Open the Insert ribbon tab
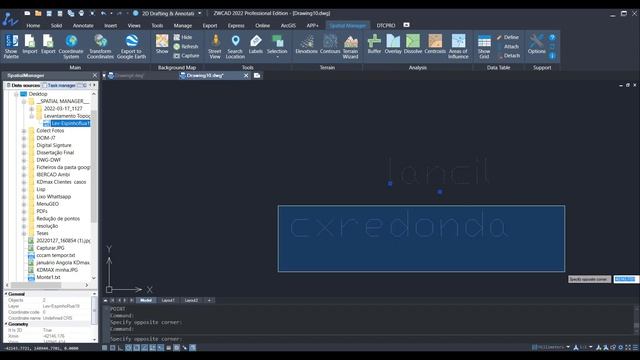The width and height of the screenshot is (640, 360). [x=110, y=25]
